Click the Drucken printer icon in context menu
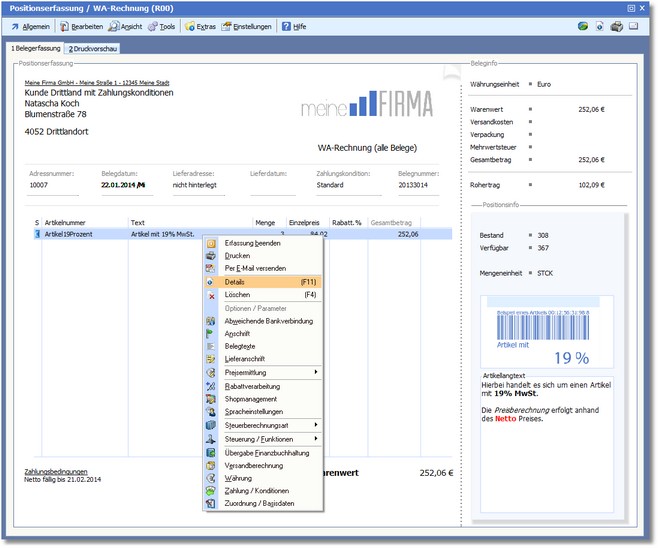The image size is (658, 548). [x=211, y=256]
